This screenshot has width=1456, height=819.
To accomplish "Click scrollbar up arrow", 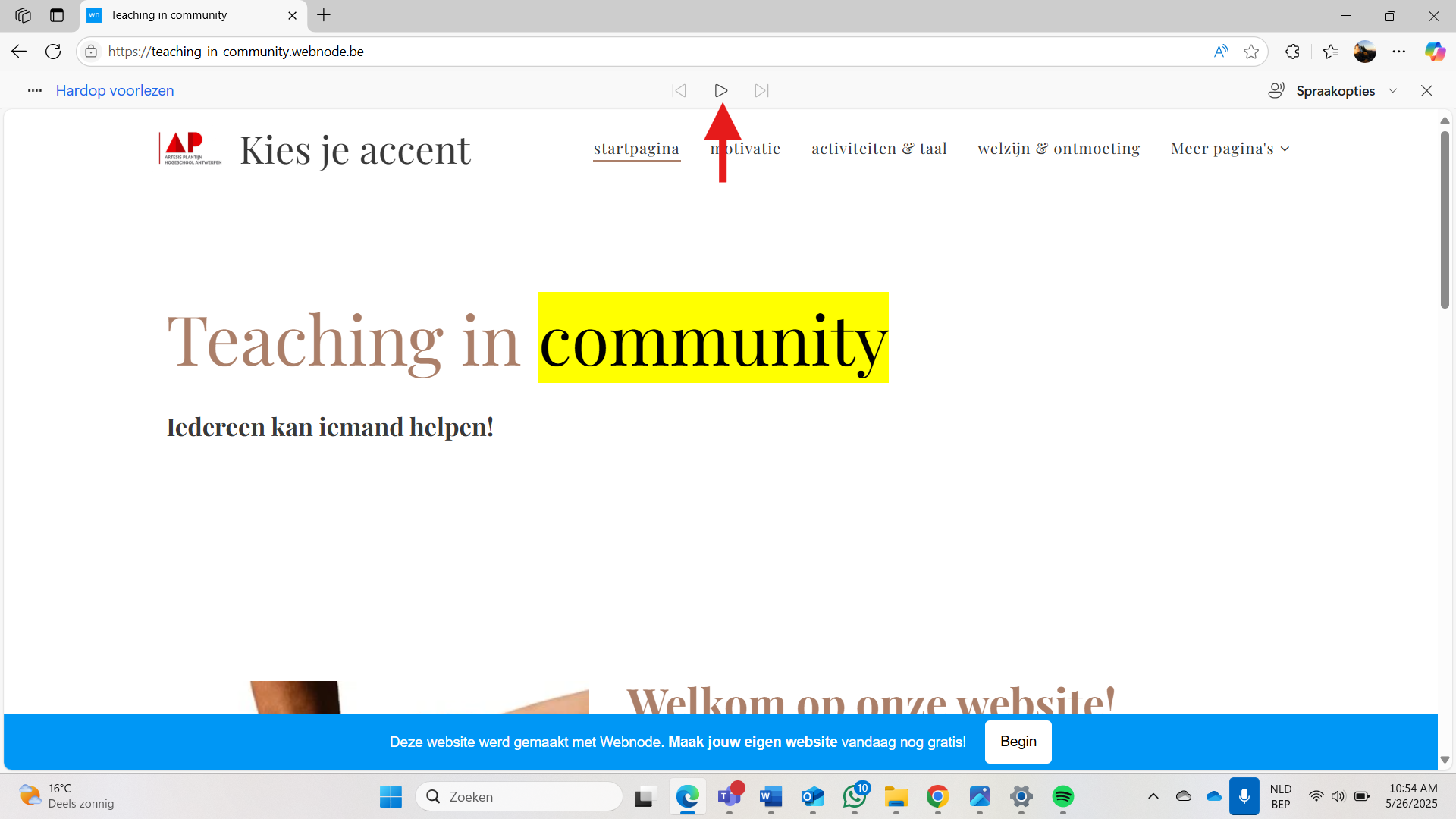I will (x=1445, y=121).
